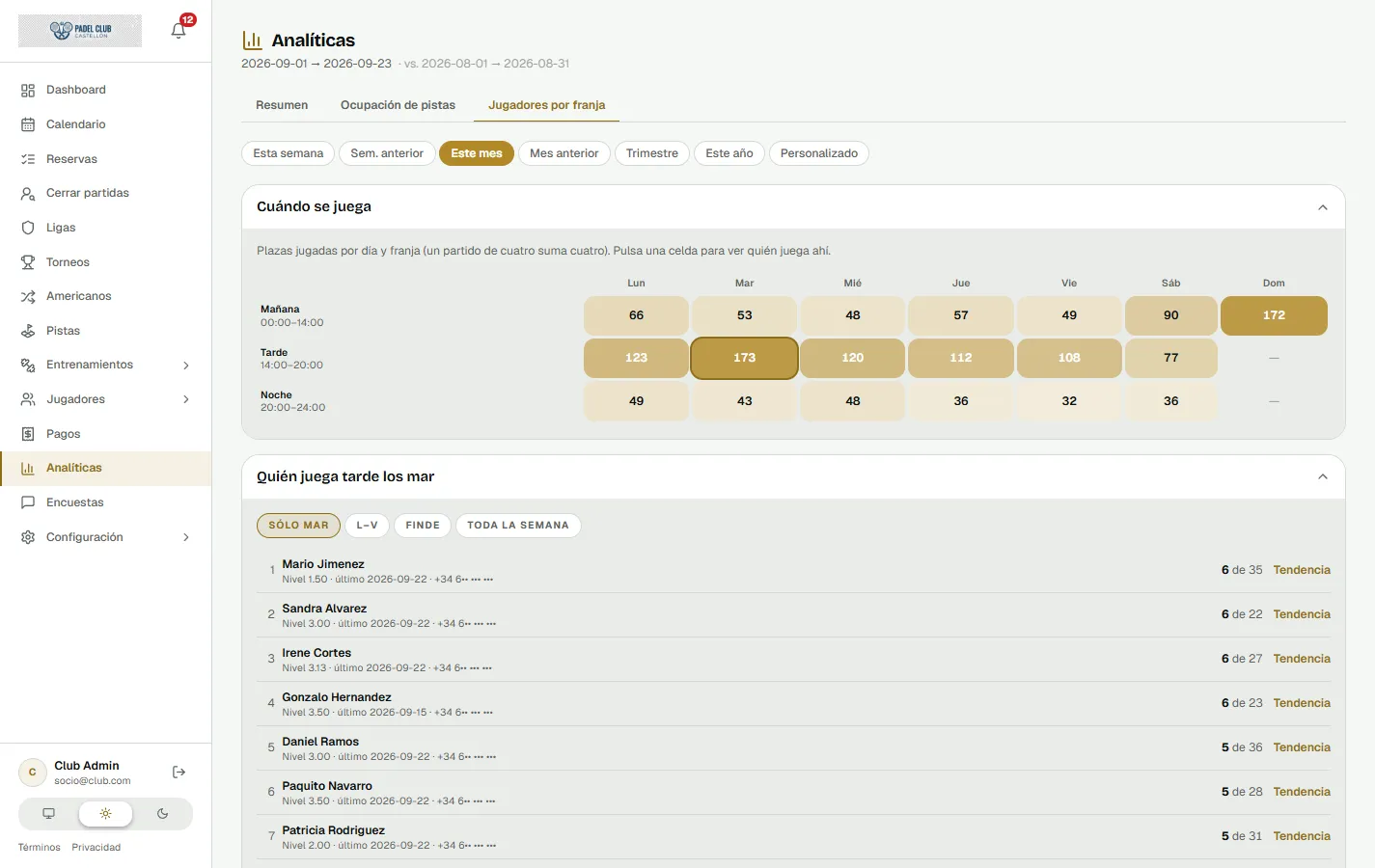Expand the Jugadores submenu chevron
The width and height of the screenshot is (1375, 868).
(186, 399)
